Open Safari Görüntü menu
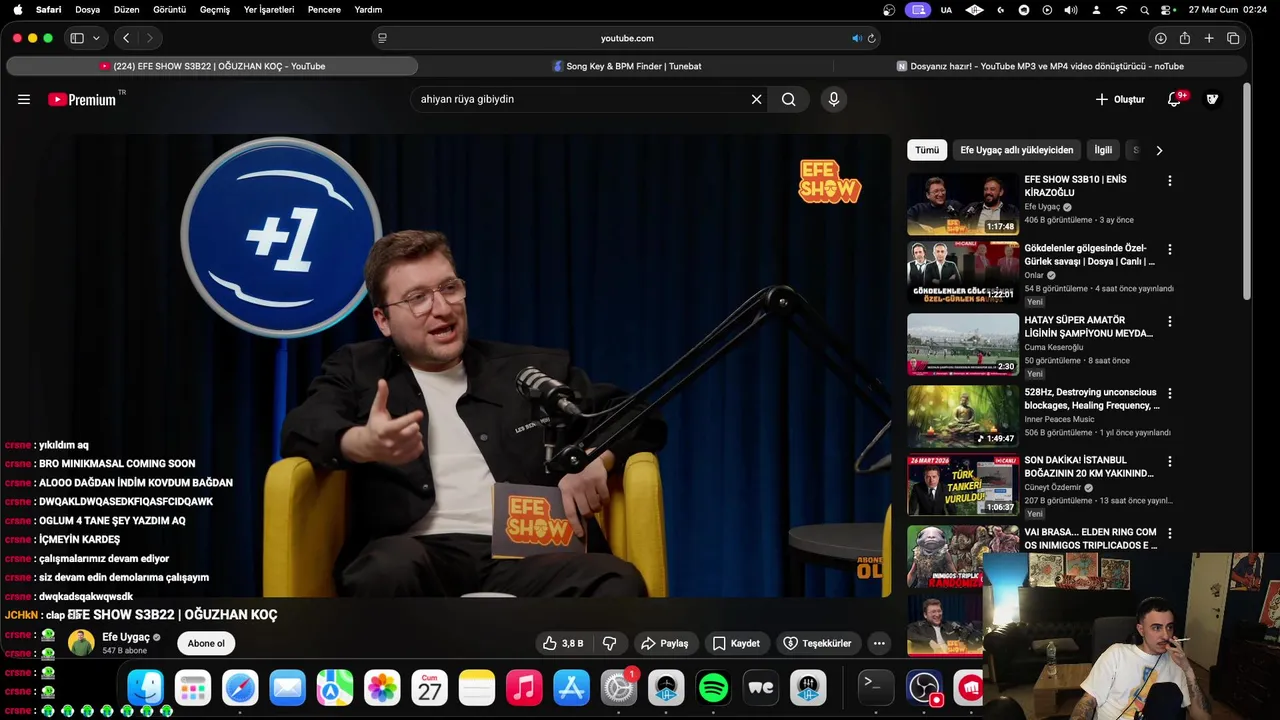The width and height of the screenshot is (1280, 720). [170, 10]
